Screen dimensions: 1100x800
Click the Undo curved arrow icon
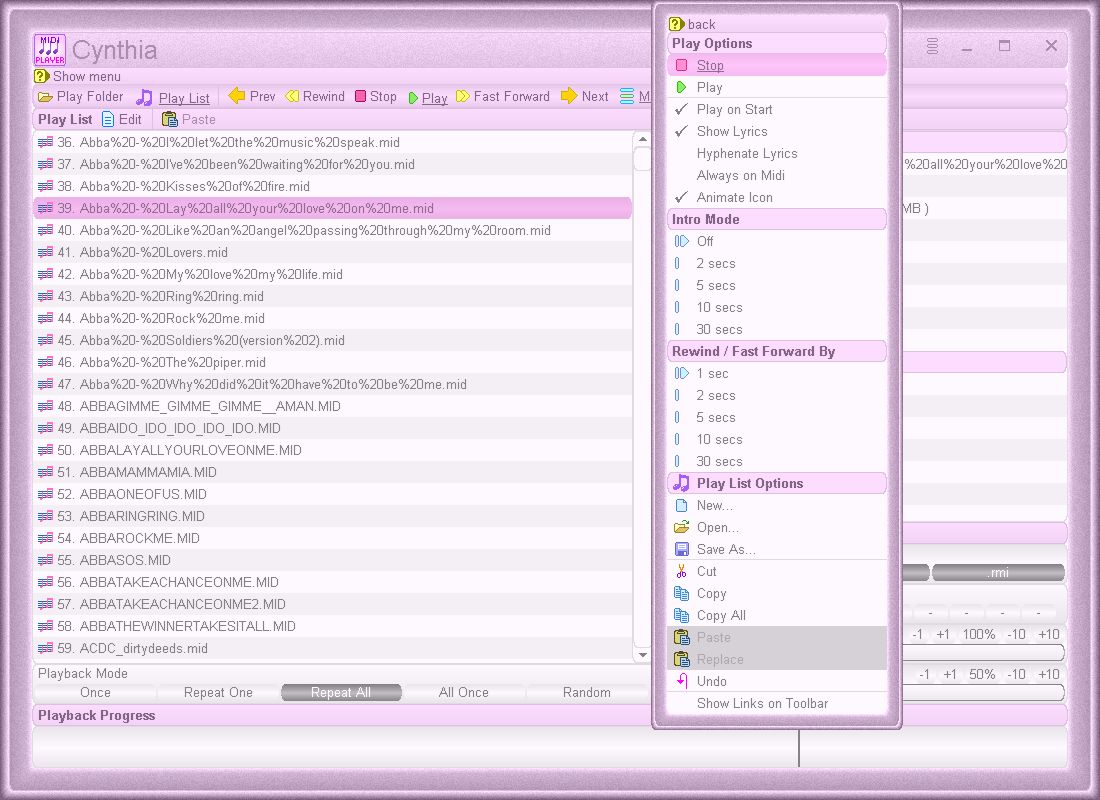681,681
